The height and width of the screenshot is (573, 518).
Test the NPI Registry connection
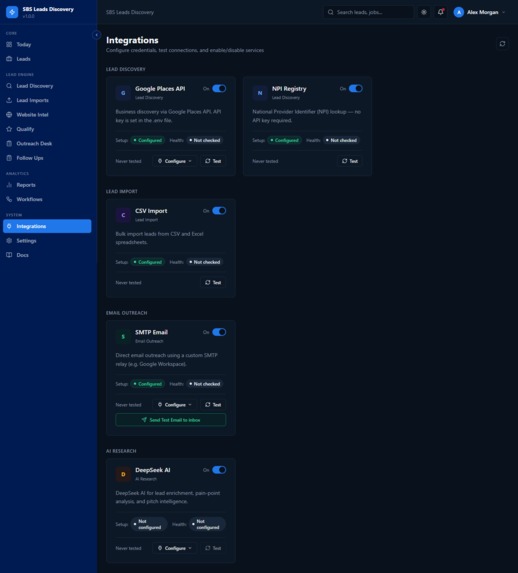point(350,161)
